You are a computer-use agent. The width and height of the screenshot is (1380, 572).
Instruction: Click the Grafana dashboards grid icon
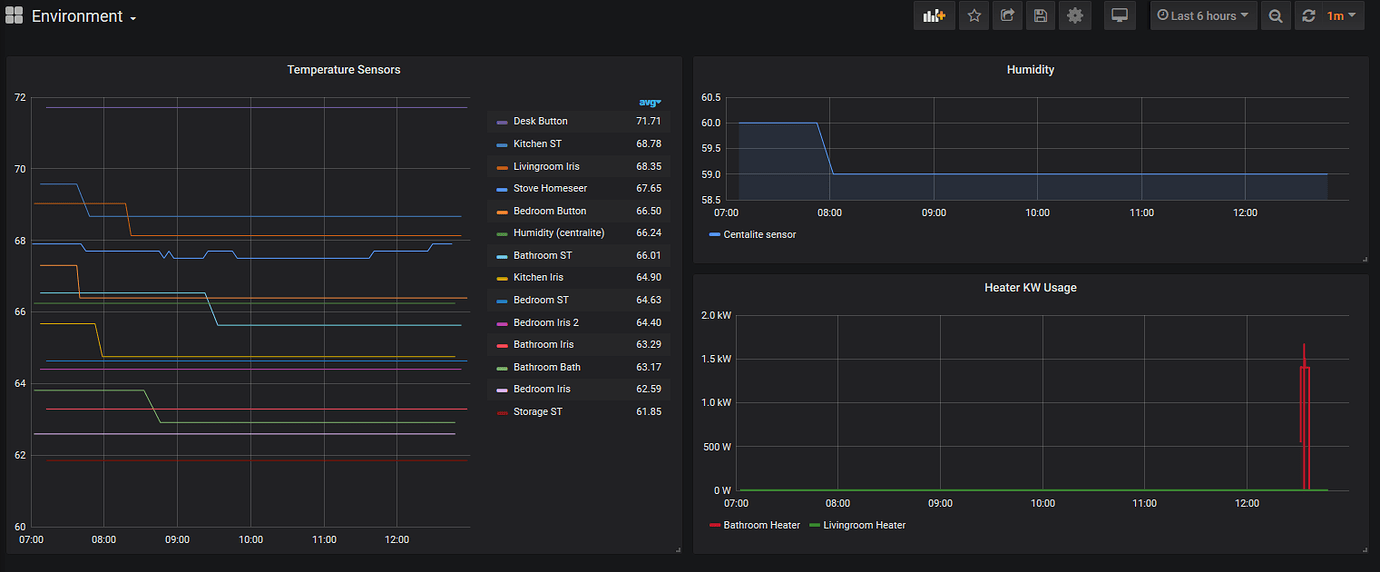click(x=14, y=16)
